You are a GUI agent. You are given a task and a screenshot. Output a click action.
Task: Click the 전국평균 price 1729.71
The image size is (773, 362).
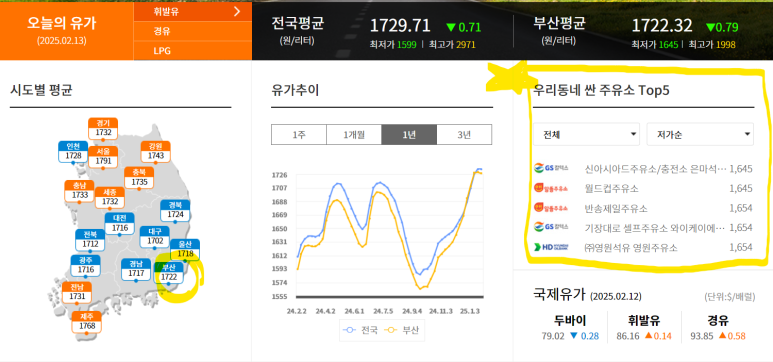click(x=400, y=25)
